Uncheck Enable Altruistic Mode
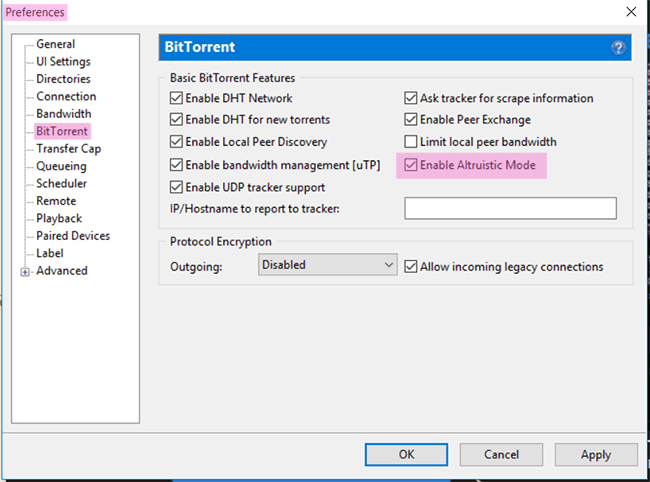 pyautogui.click(x=410, y=165)
